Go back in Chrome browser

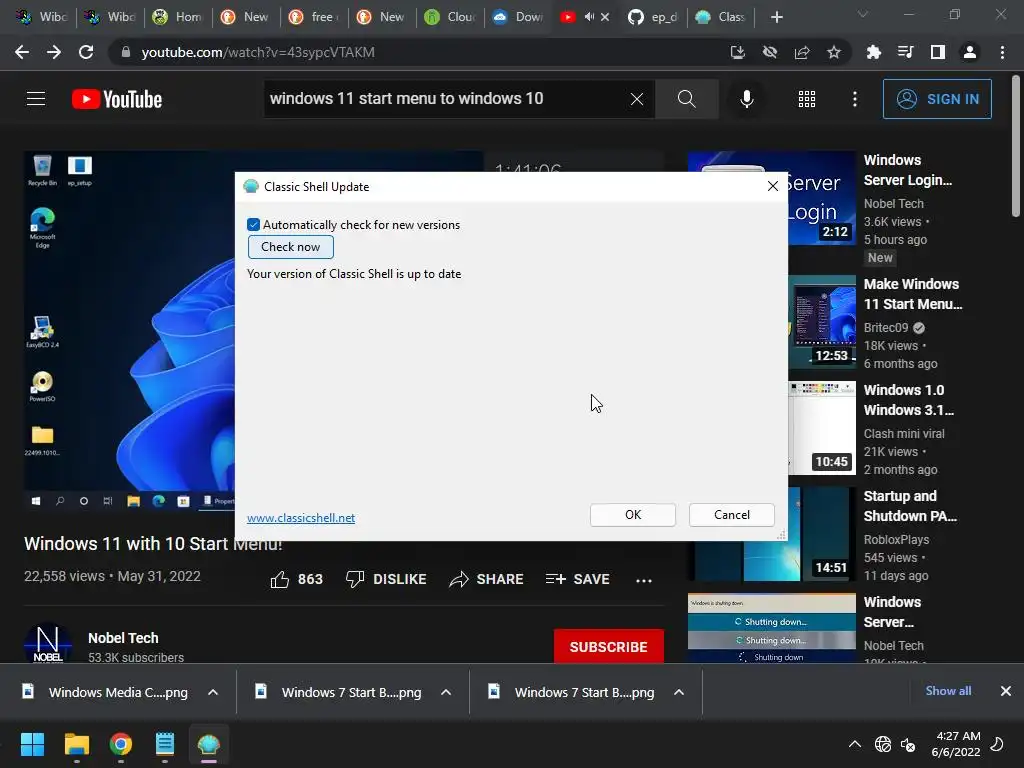point(22,52)
